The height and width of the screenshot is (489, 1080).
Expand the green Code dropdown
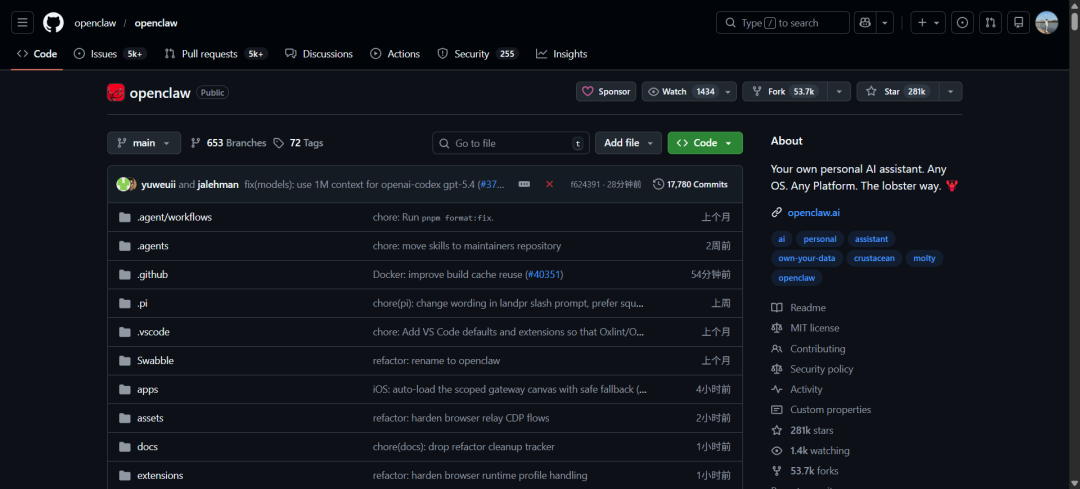coord(705,143)
